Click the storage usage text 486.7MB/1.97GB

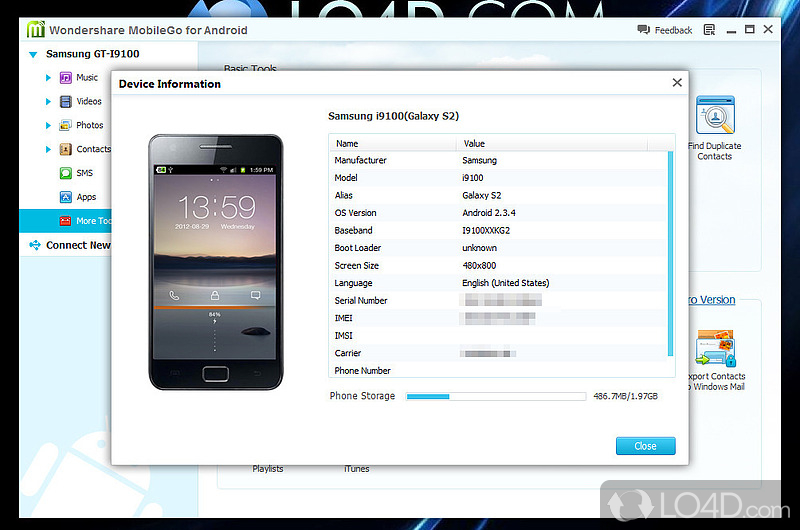coord(626,396)
